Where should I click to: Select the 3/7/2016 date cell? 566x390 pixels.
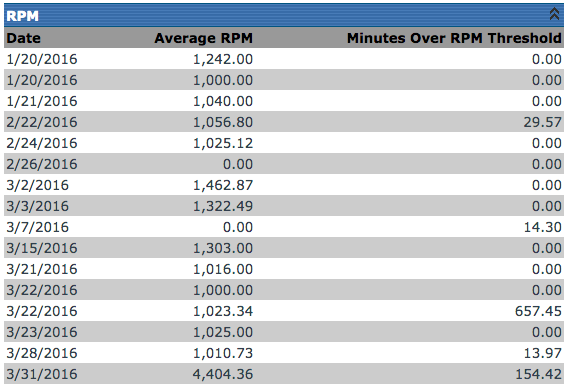click(38, 227)
